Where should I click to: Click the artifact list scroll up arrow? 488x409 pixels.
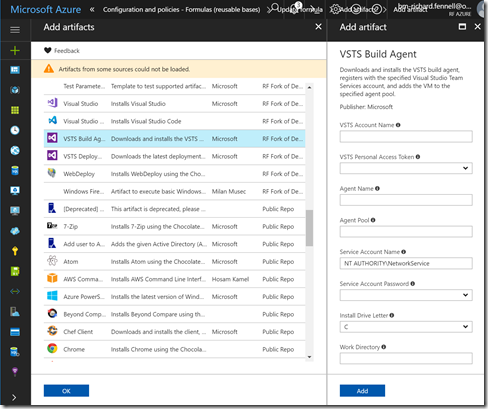(x=309, y=87)
